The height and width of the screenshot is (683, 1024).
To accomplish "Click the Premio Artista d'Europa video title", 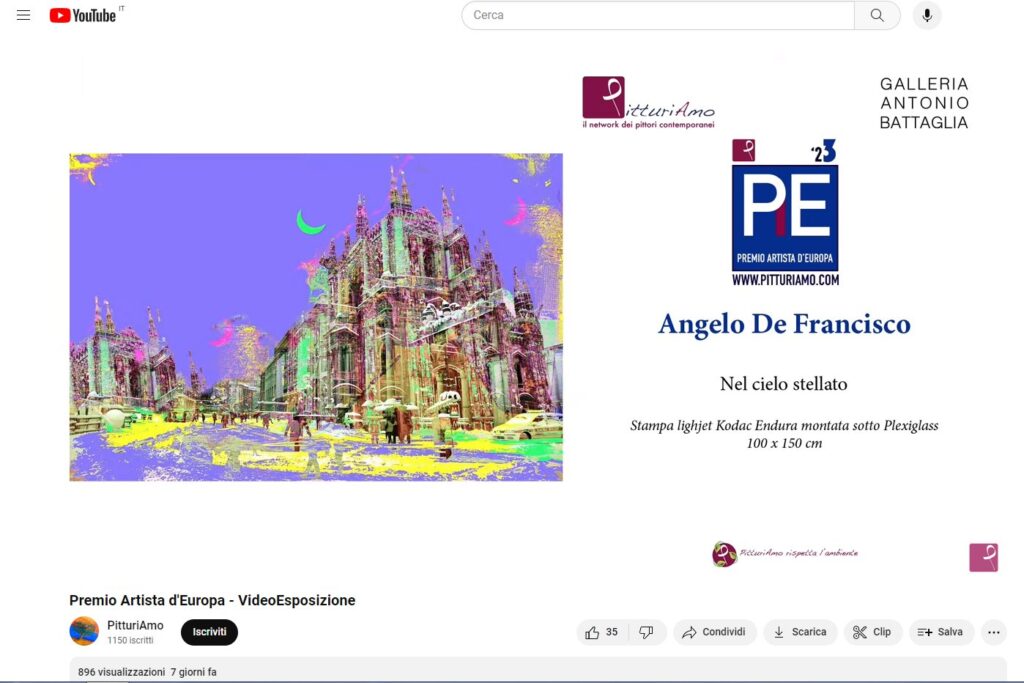I will (212, 600).
